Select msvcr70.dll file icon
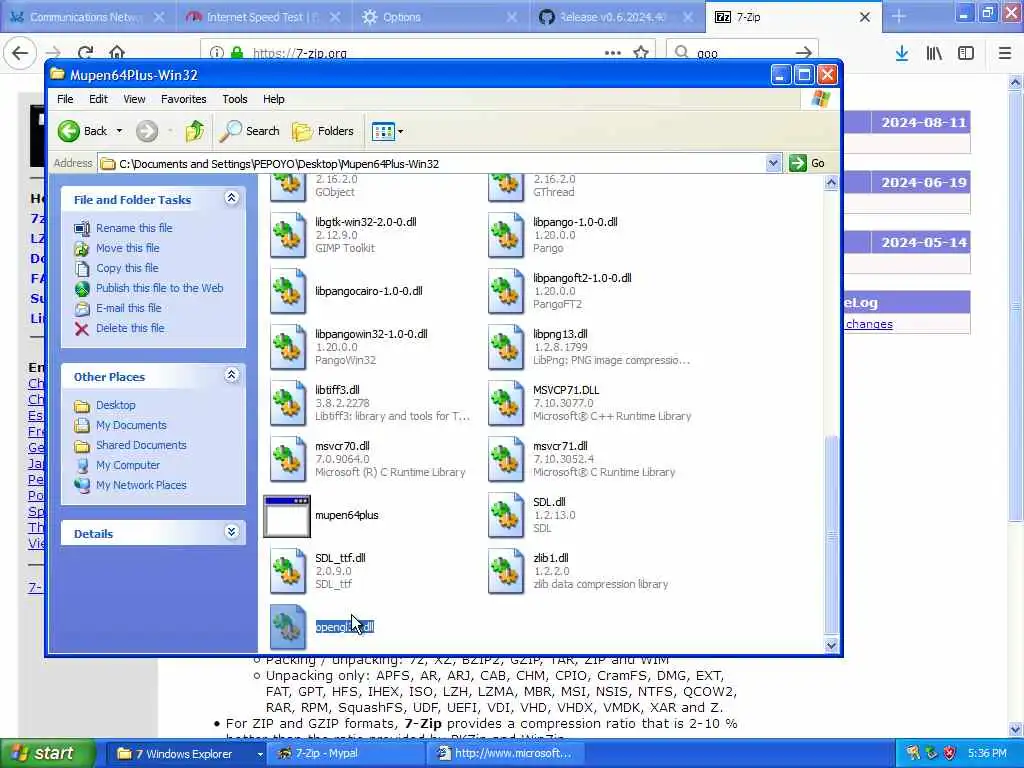Screen dimensions: 1024x768 (287, 460)
